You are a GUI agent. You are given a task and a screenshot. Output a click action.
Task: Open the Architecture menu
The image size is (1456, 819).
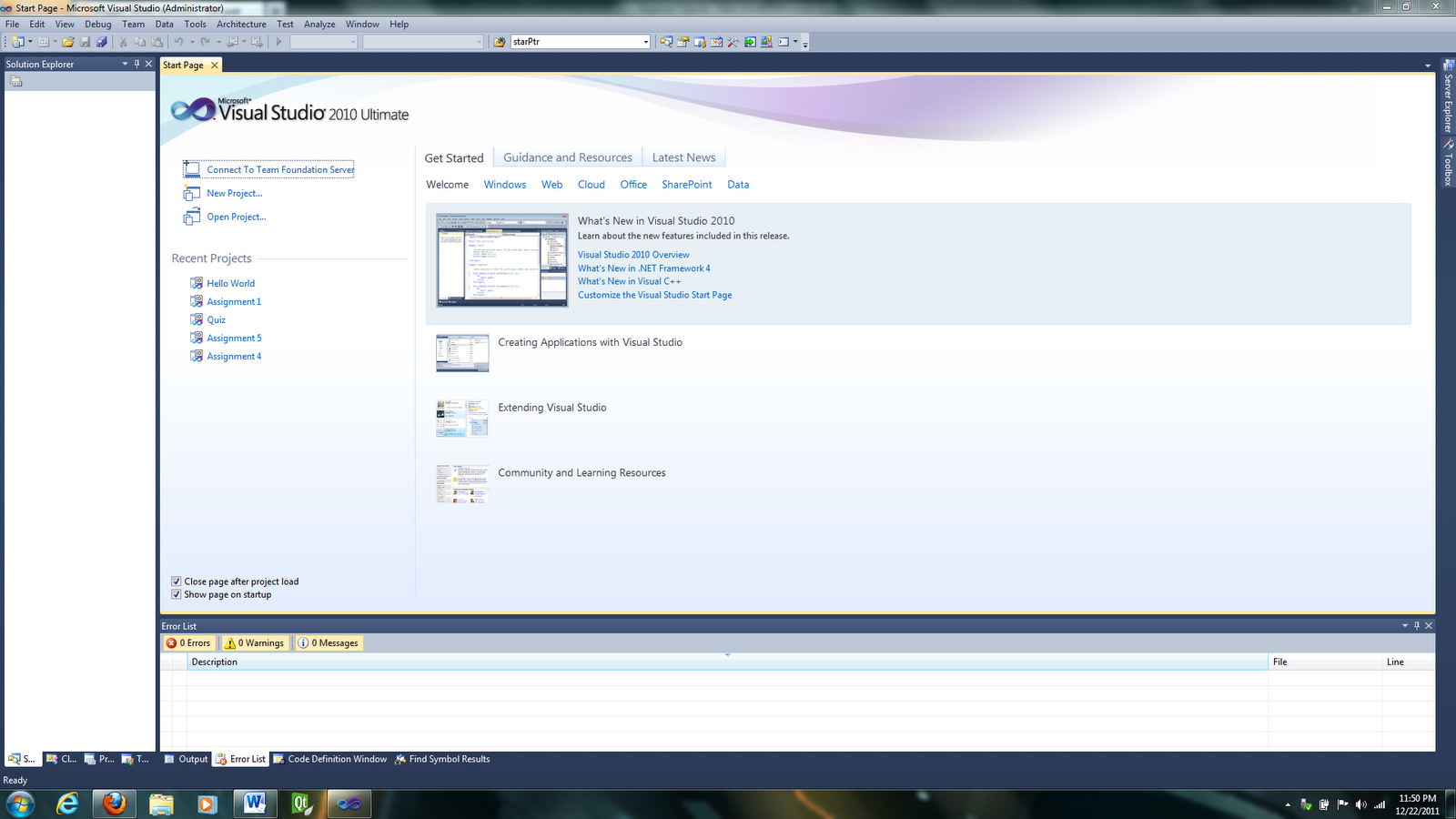pos(241,24)
